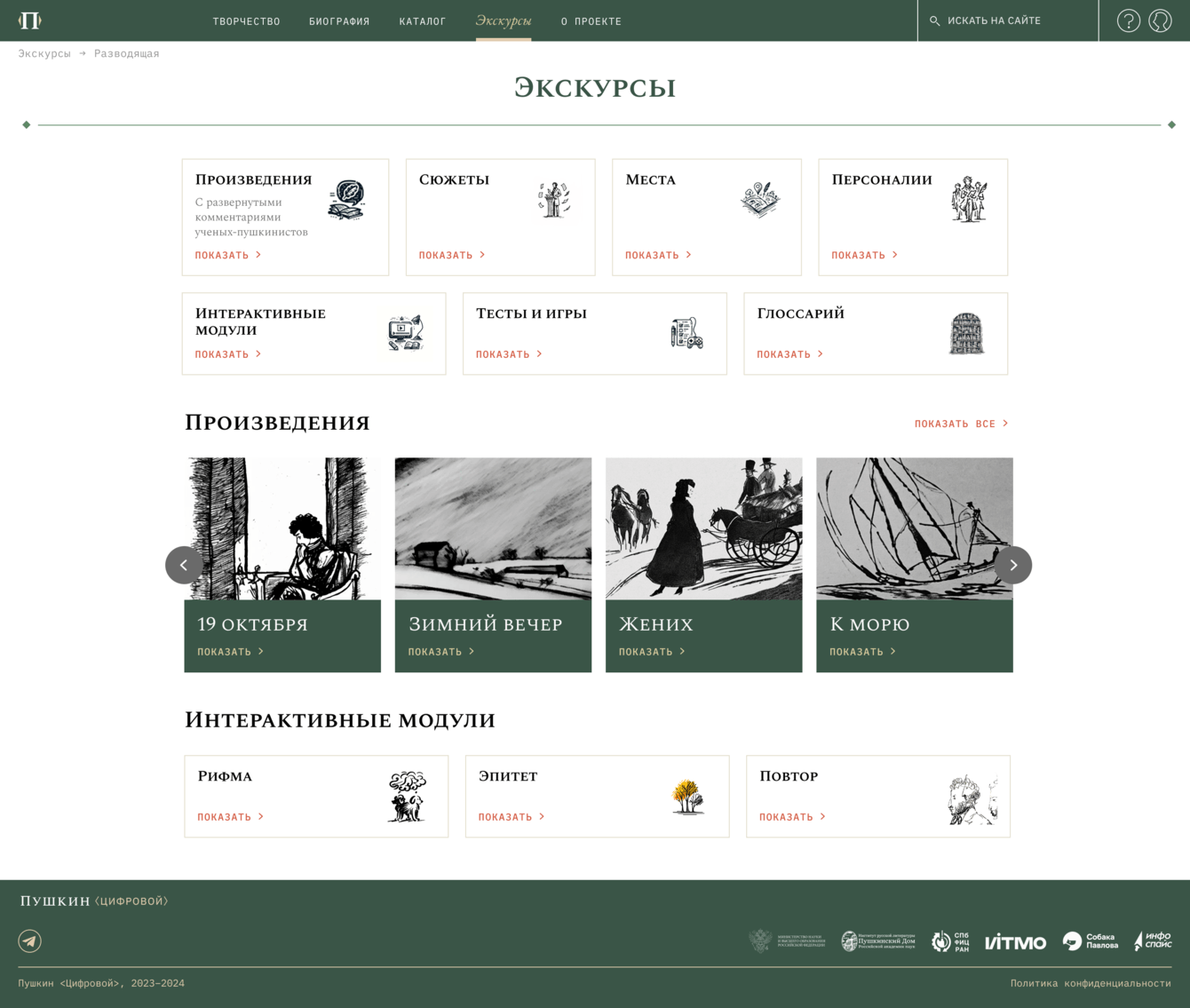Click Показать on the Повтор module card
Image resolution: width=1190 pixels, height=1008 pixels.
pyautogui.click(x=792, y=817)
